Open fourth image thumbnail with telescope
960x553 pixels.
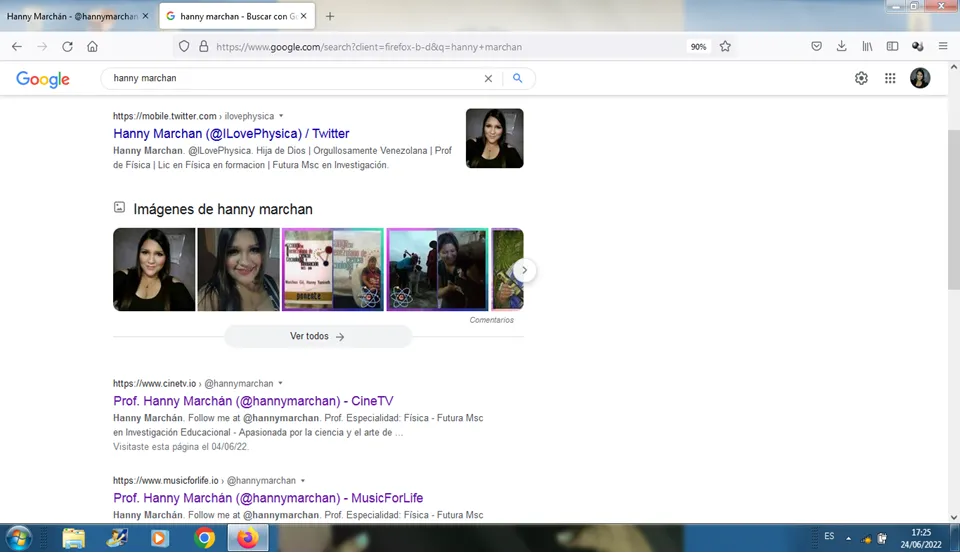pyautogui.click(x=438, y=269)
